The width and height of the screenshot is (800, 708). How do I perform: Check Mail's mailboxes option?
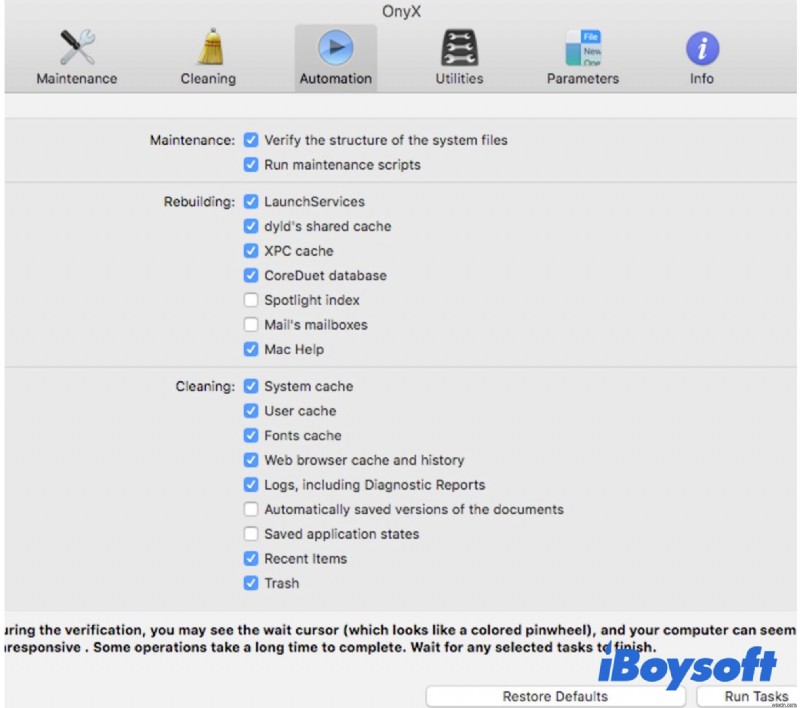251,324
